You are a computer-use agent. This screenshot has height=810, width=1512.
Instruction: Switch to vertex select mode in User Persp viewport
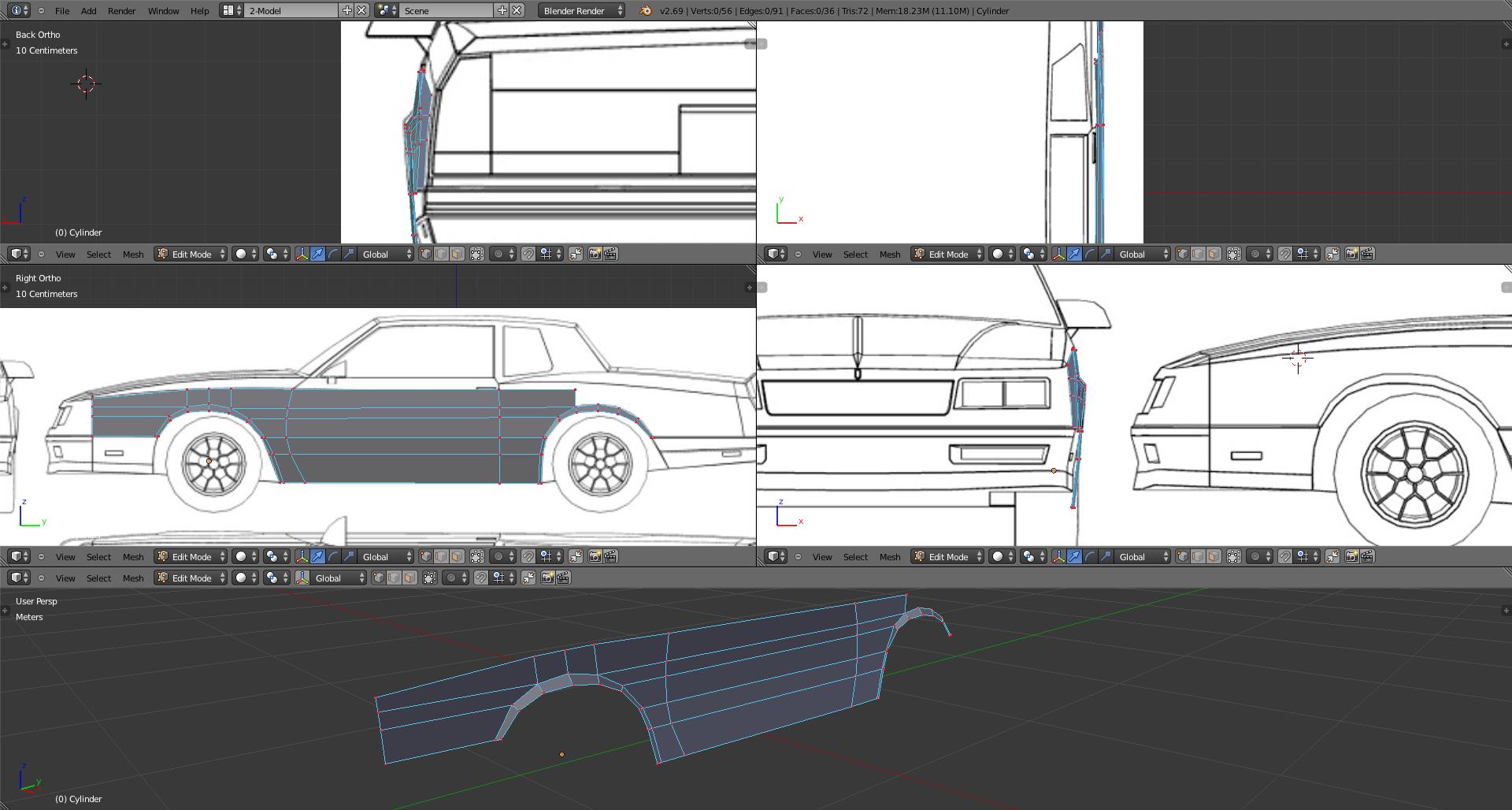(x=378, y=578)
